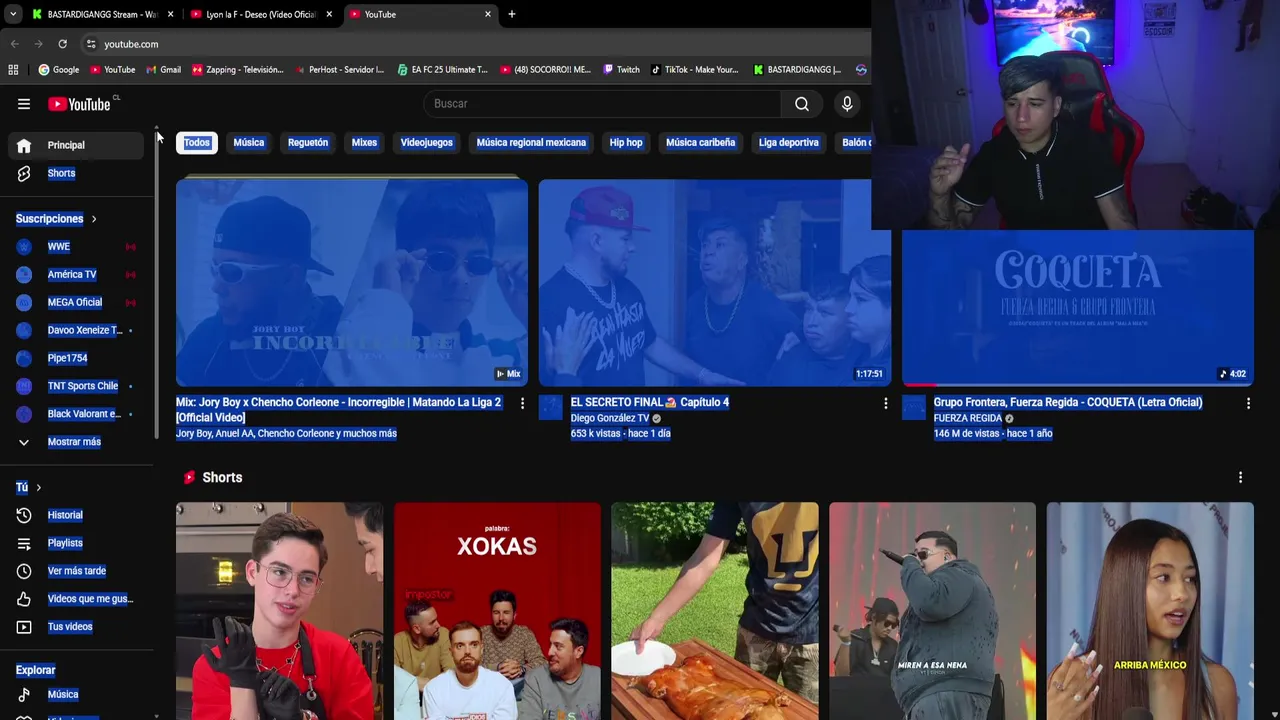This screenshot has height=720, width=1280.
Task: Select the Videojuegos filter chip
Action: tap(427, 143)
